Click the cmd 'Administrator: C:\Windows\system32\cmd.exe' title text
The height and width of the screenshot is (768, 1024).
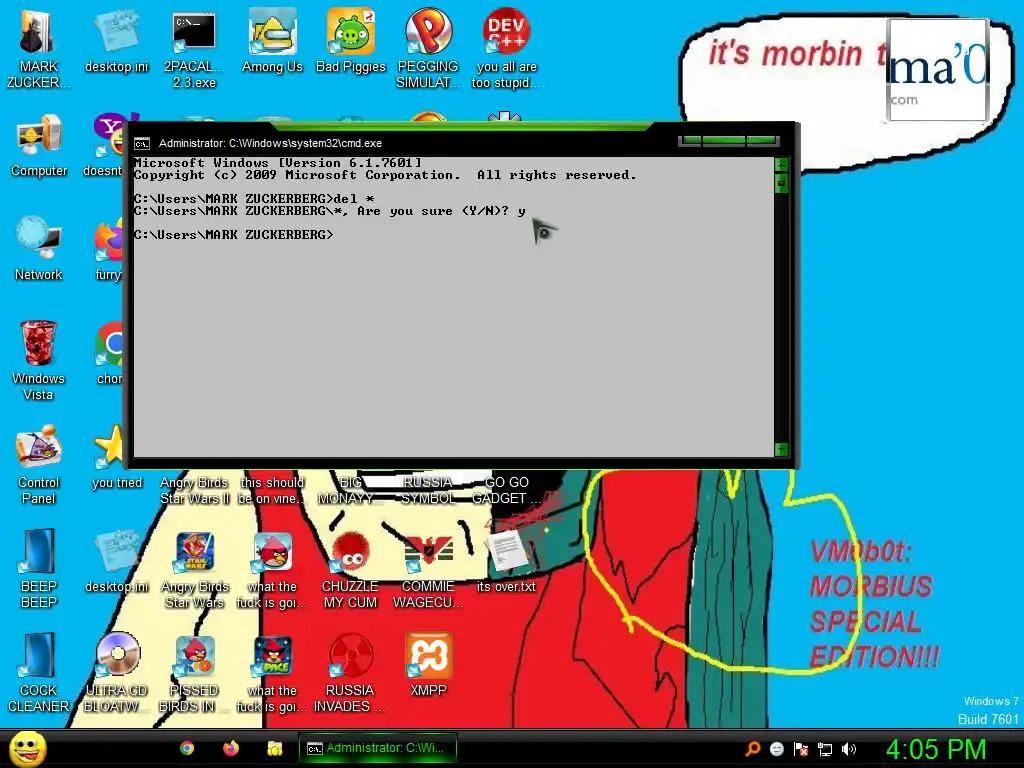coord(270,143)
